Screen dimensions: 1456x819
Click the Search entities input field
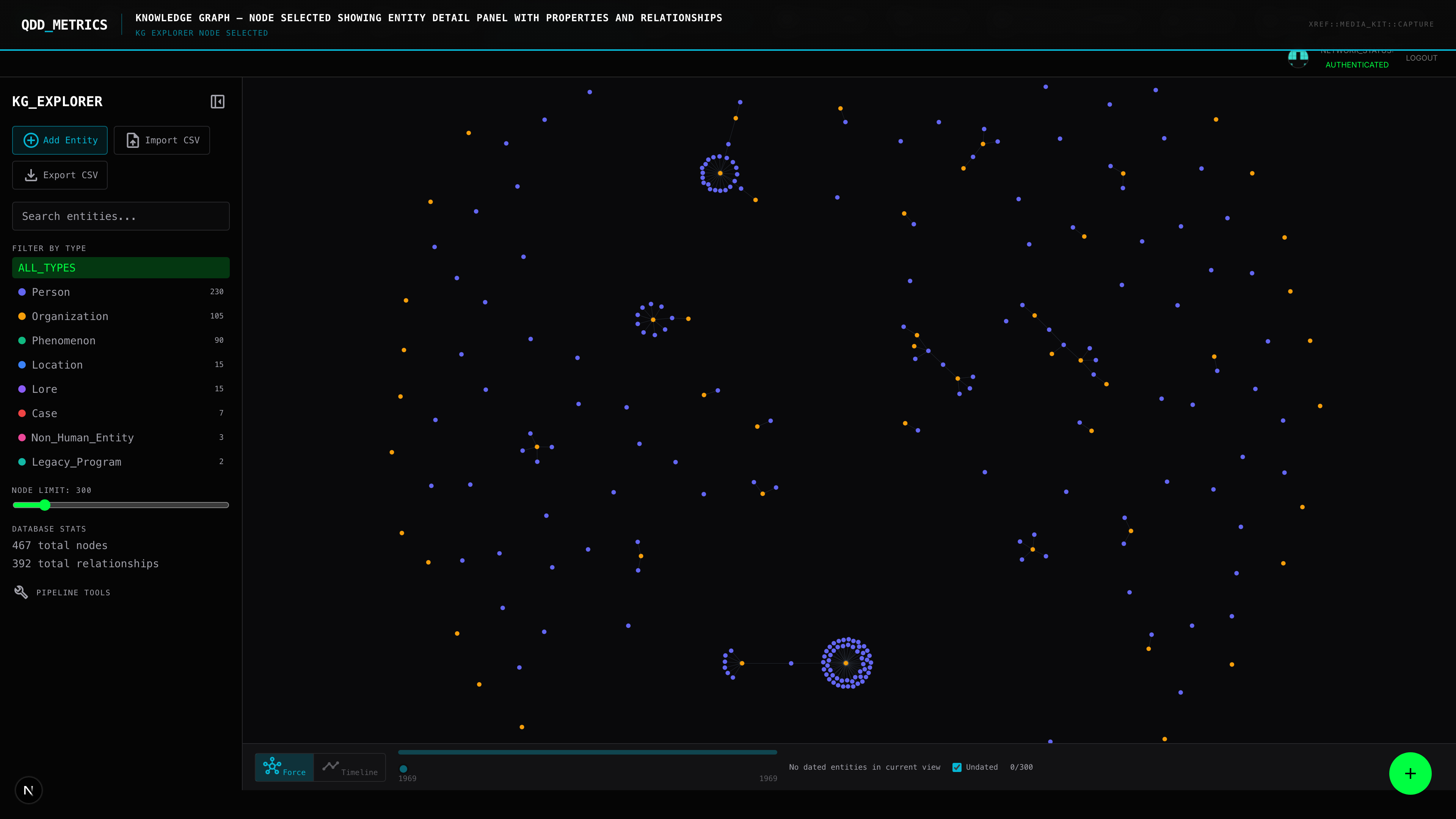coord(121,216)
